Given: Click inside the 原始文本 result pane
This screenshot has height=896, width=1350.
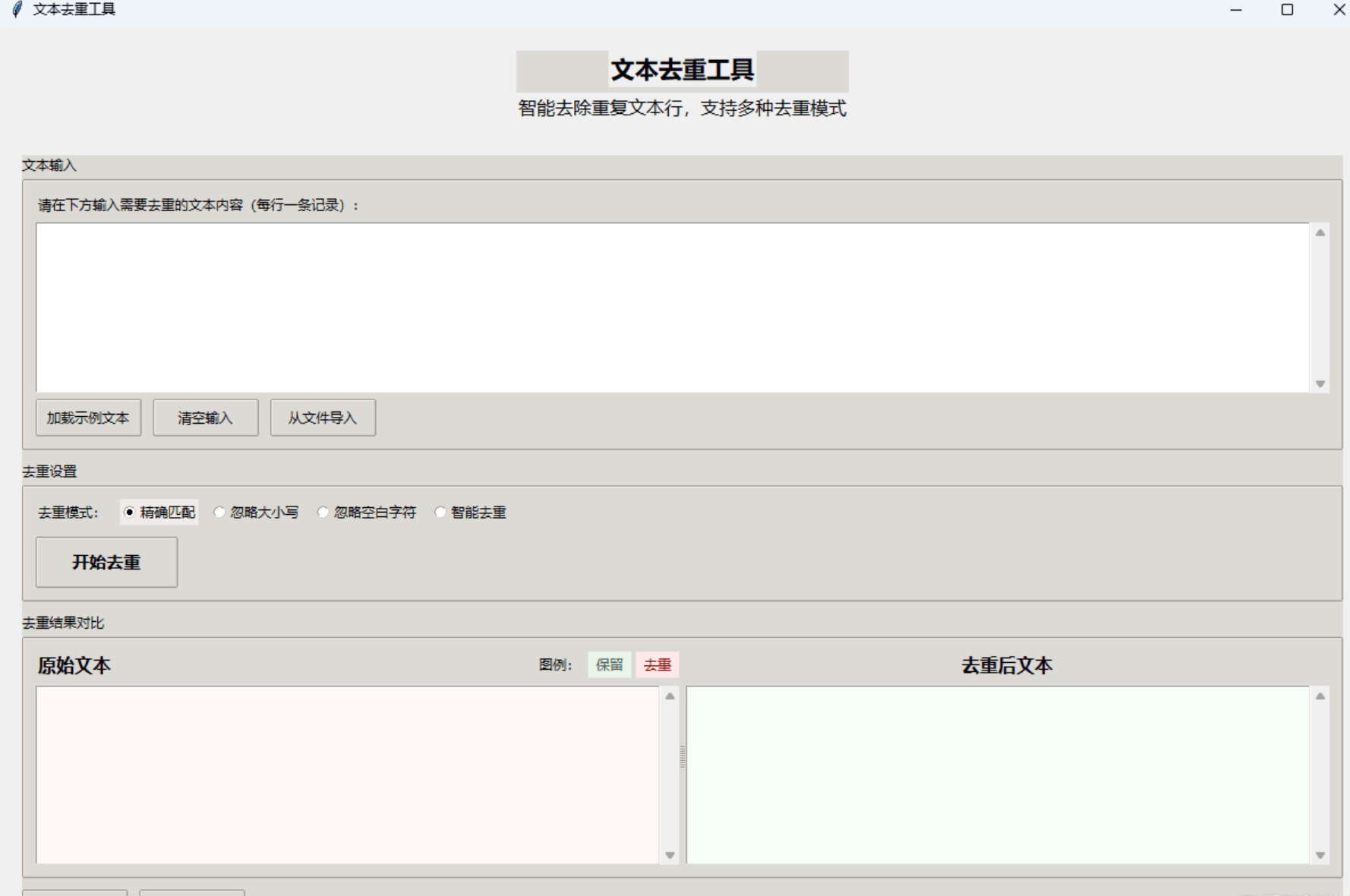Looking at the screenshot, I should tap(347, 775).
